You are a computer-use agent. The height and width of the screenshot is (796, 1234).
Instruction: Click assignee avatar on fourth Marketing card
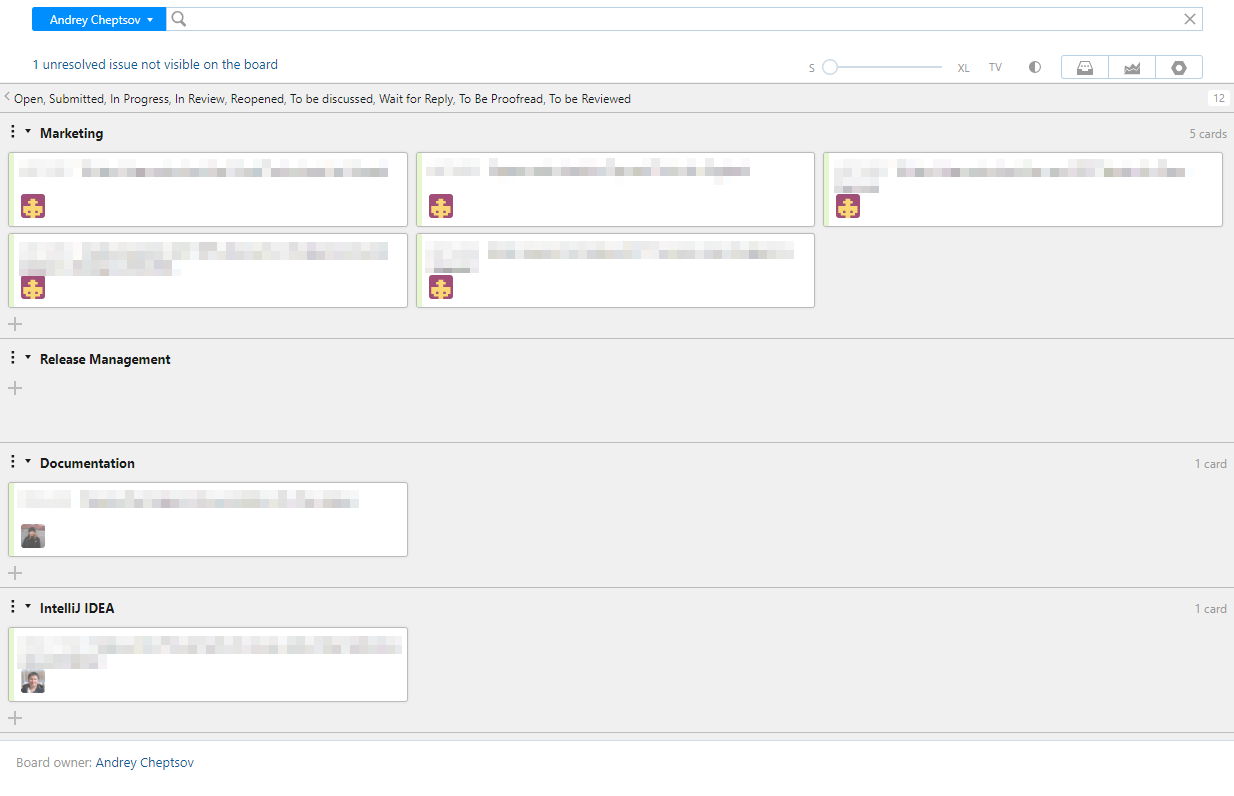(33, 287)
